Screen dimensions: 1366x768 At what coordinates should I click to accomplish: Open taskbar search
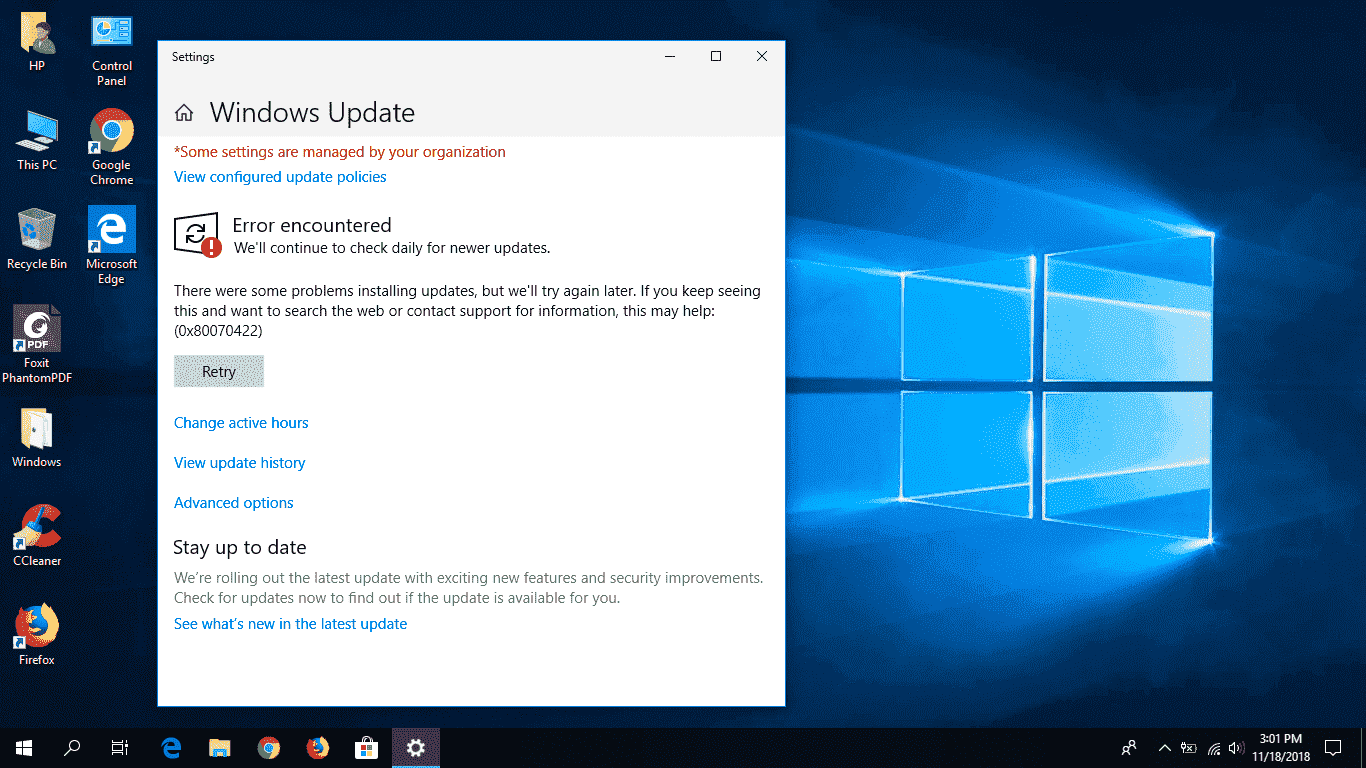(x=72, y=747)
